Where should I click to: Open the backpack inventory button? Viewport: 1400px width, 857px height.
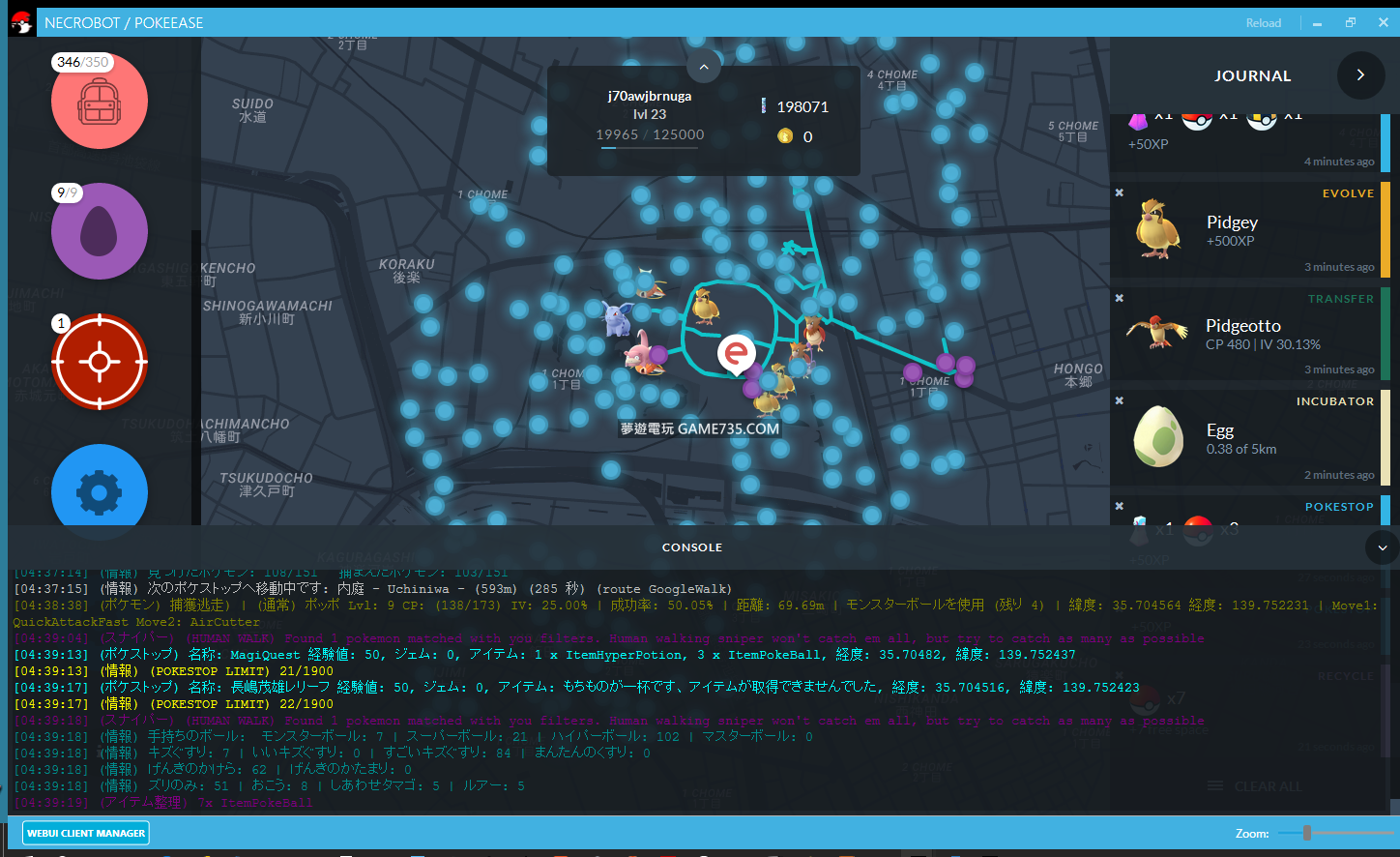coord(100,101)
